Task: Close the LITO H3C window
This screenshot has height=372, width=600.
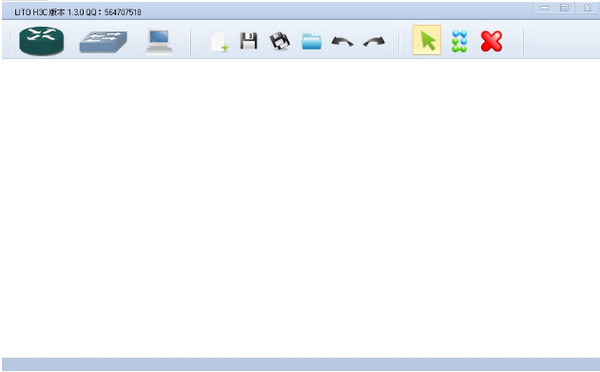Action: [587, 8]
